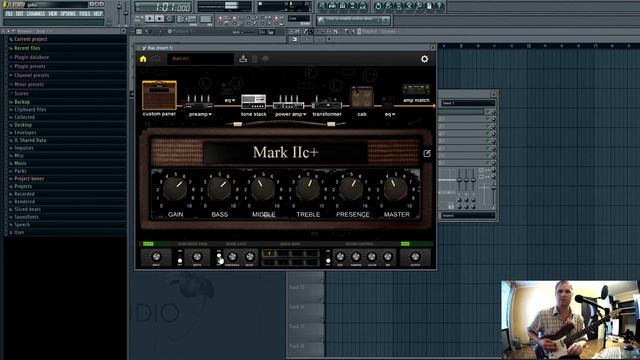
Task: Click the GAIN knob
Action: 176,189
